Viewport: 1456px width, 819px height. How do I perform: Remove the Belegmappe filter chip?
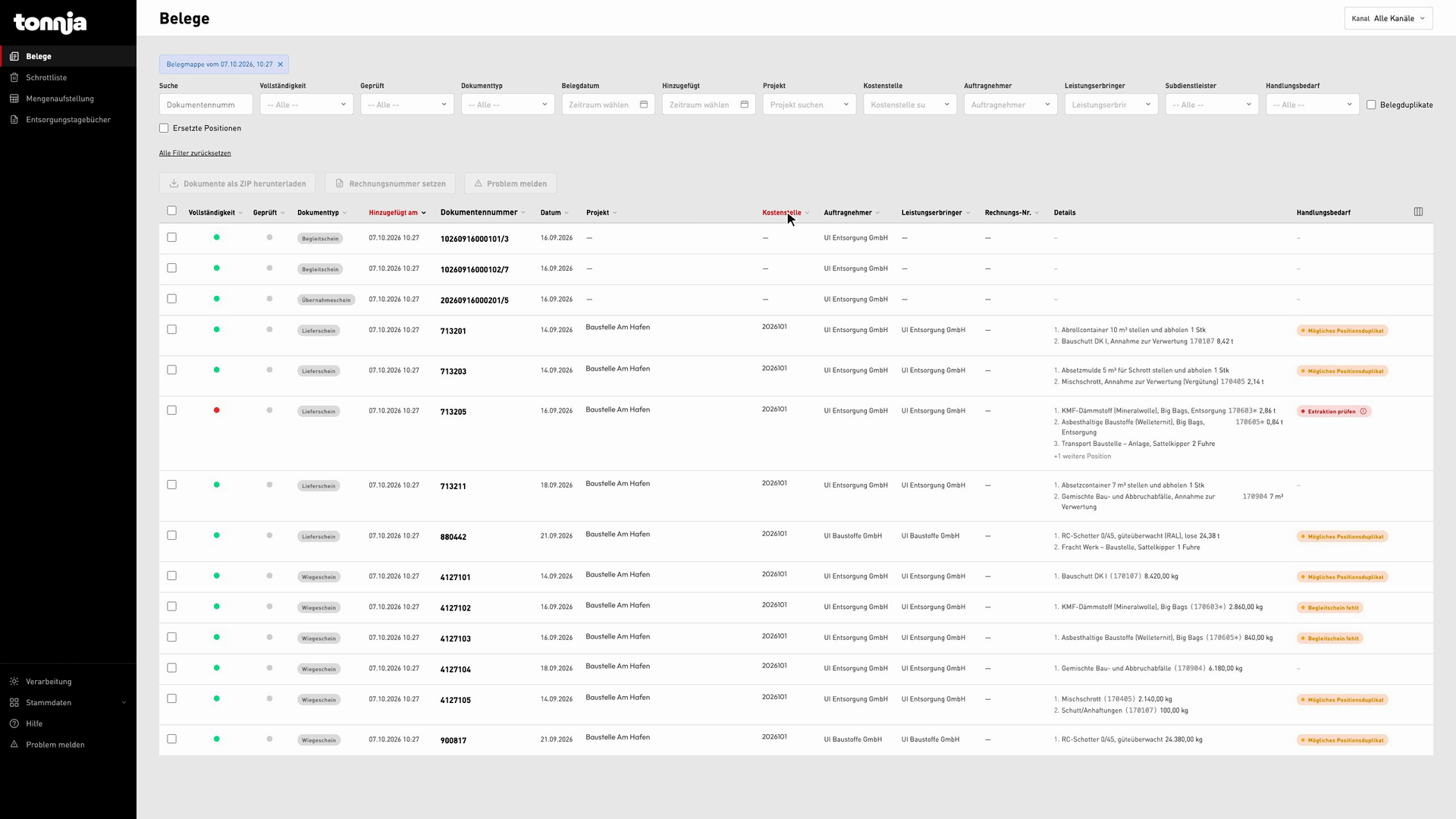click(280, 64)
